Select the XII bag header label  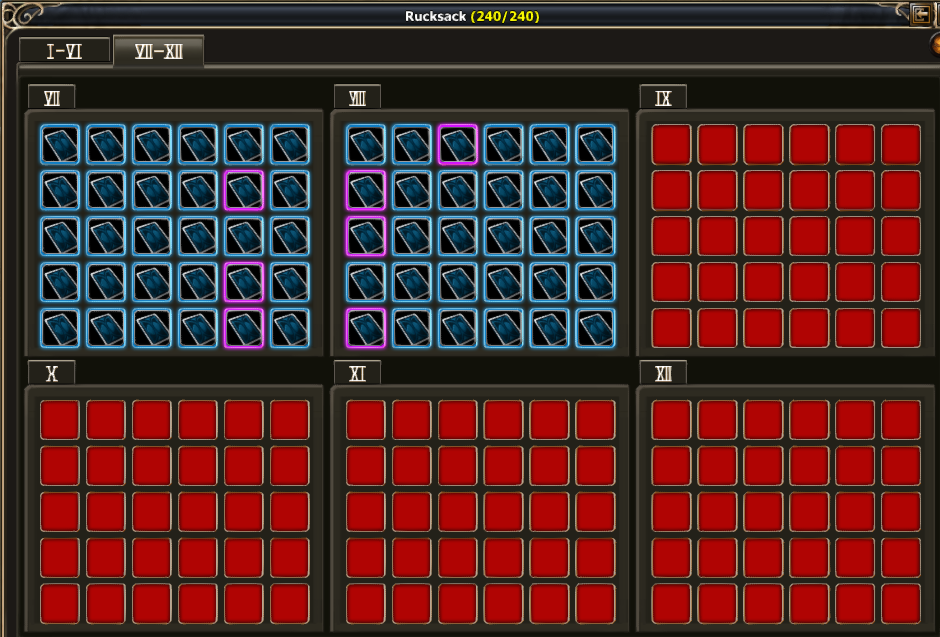coord(663,373)
